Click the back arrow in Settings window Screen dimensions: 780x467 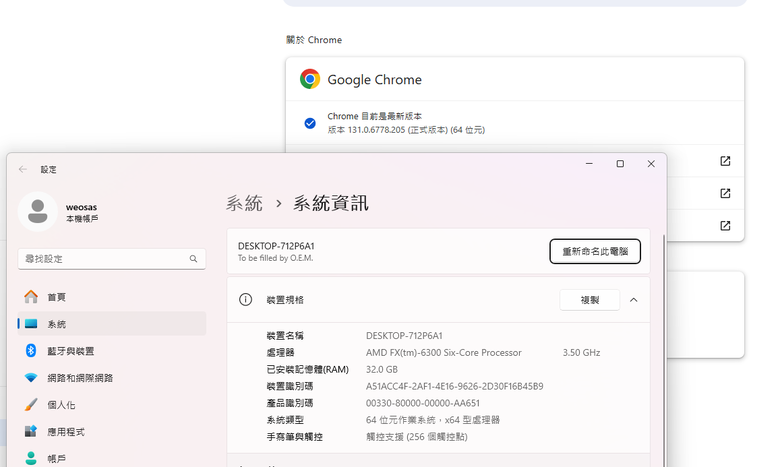pos(23,170)
